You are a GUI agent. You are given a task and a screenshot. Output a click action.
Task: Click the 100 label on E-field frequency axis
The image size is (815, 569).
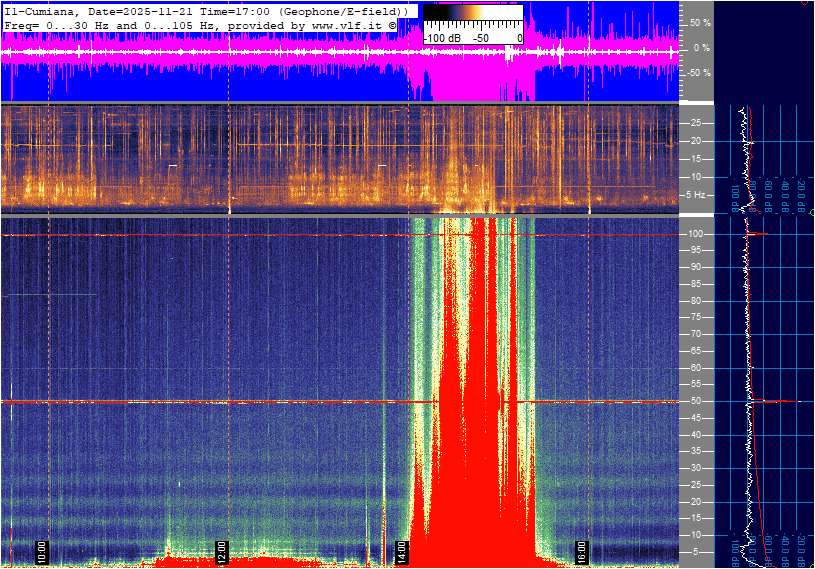[x=696, y=234]
